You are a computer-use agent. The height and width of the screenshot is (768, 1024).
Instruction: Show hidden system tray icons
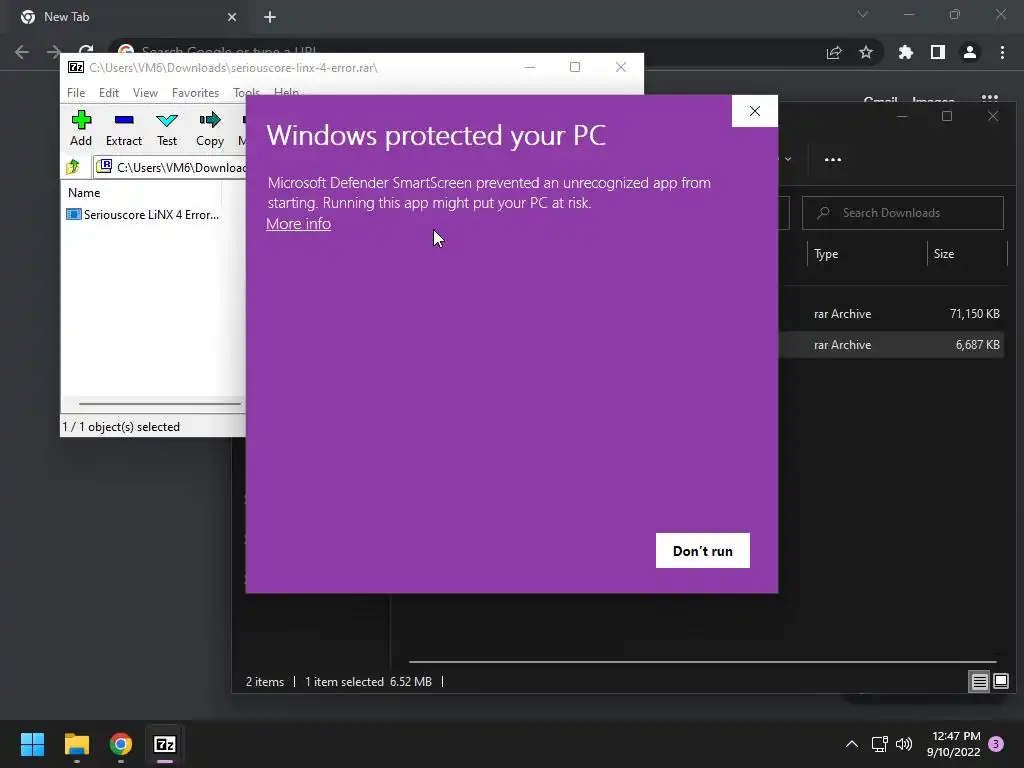tap(852, 744)
